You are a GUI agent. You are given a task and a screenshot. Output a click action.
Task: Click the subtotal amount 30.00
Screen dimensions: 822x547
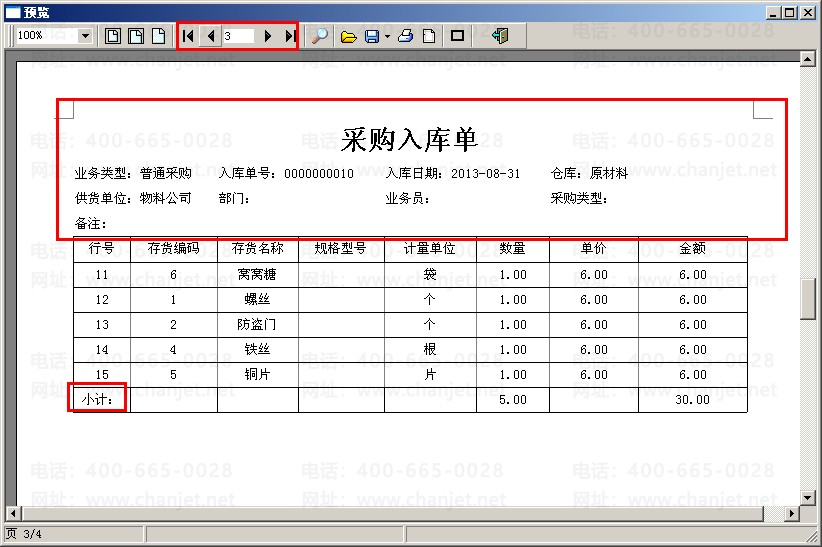[693, 400]
